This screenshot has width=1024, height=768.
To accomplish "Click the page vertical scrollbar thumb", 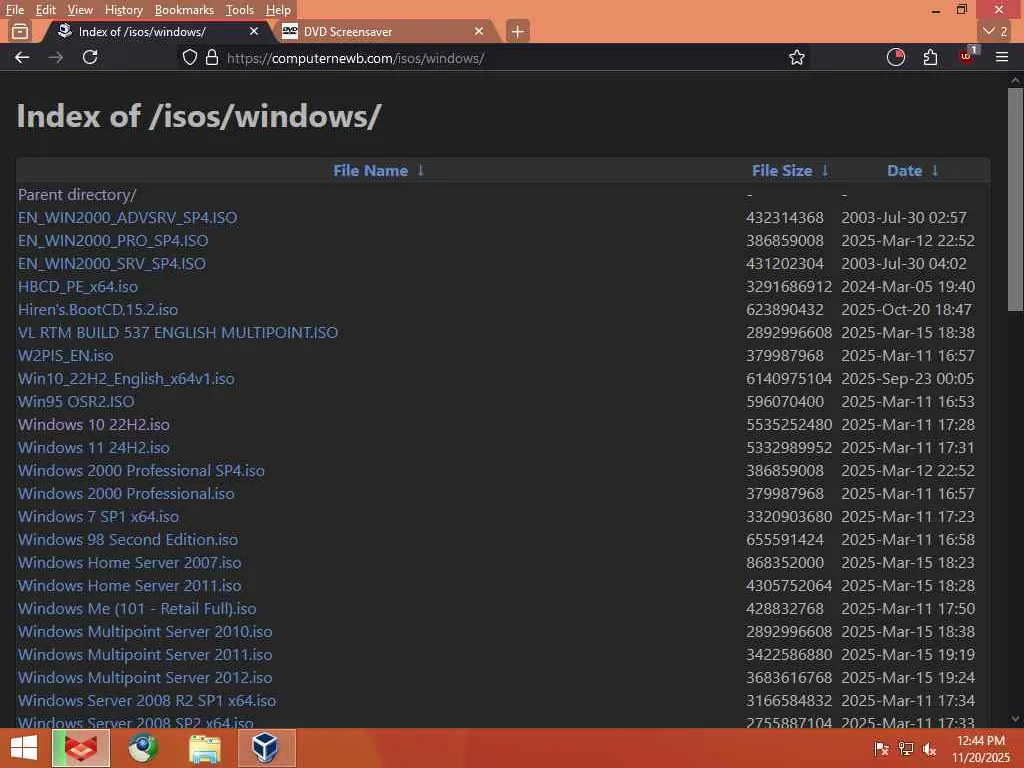I will pos(1015,199).
